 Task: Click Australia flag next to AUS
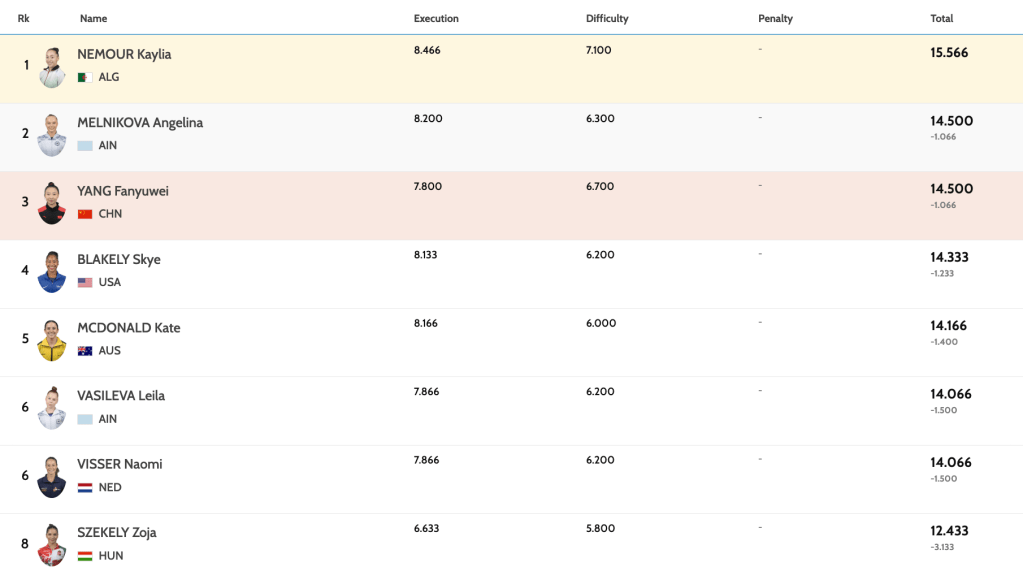click(85, 351)
